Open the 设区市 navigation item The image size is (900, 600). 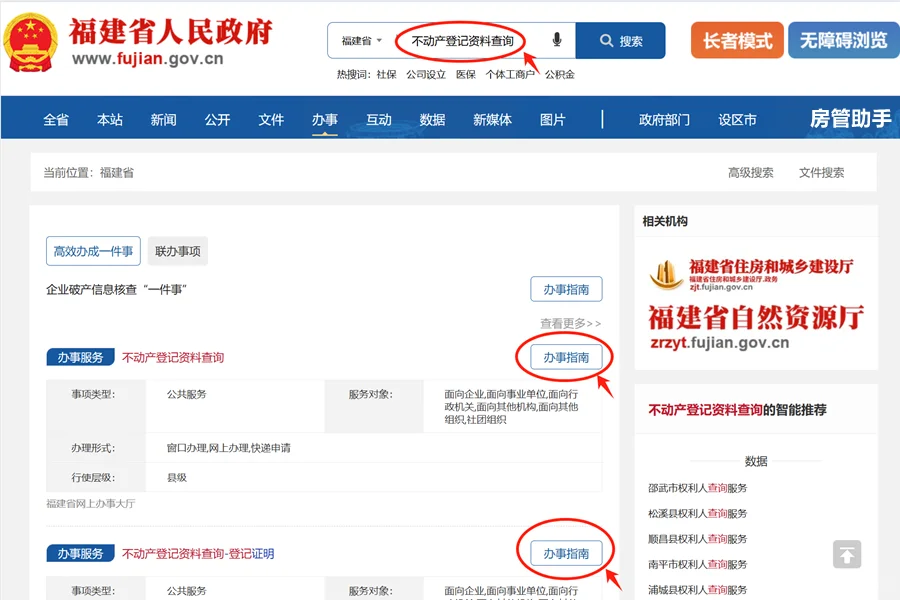point(738,119)
